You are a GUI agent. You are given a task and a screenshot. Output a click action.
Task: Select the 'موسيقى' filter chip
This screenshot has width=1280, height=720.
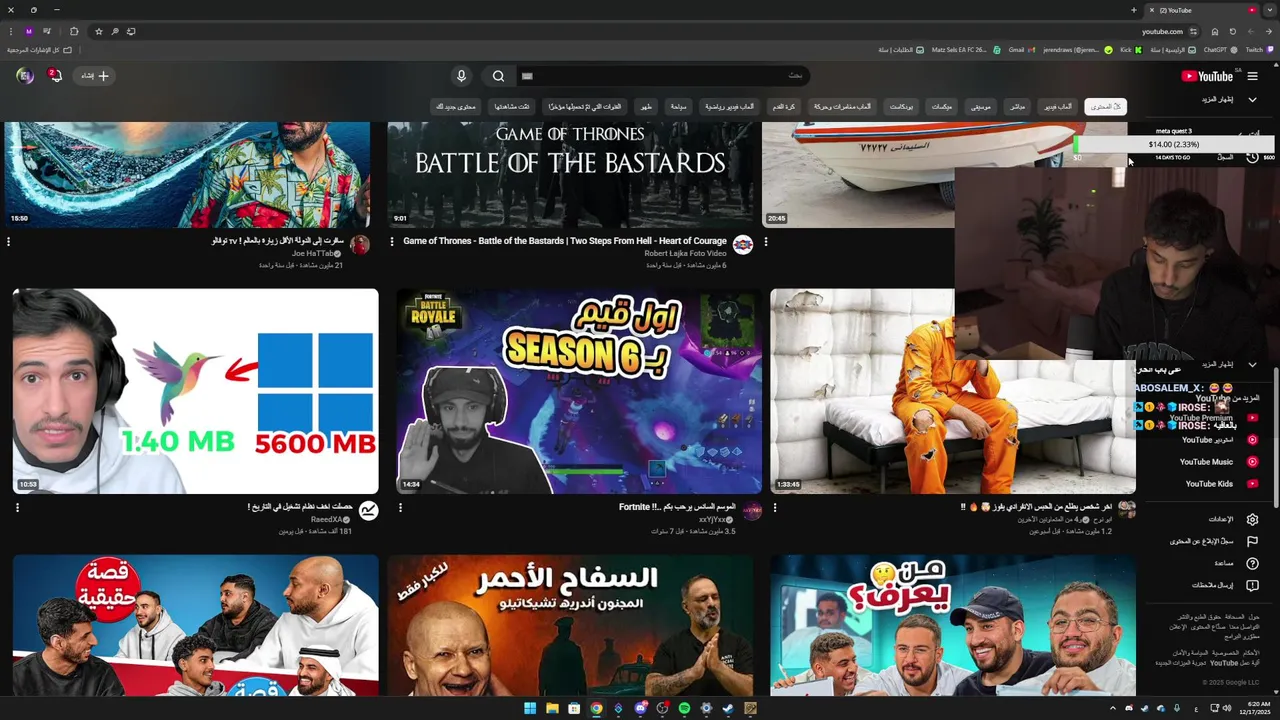coord(981,106)
